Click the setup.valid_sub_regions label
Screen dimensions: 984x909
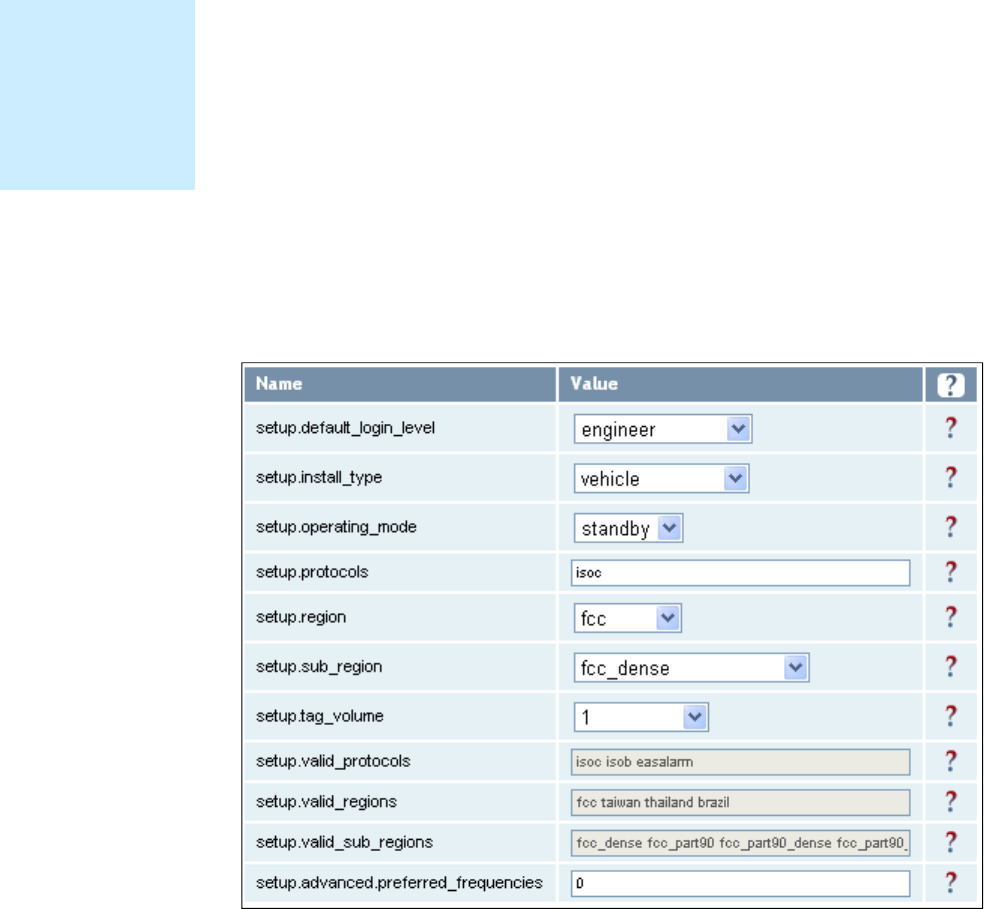(345, 842)
